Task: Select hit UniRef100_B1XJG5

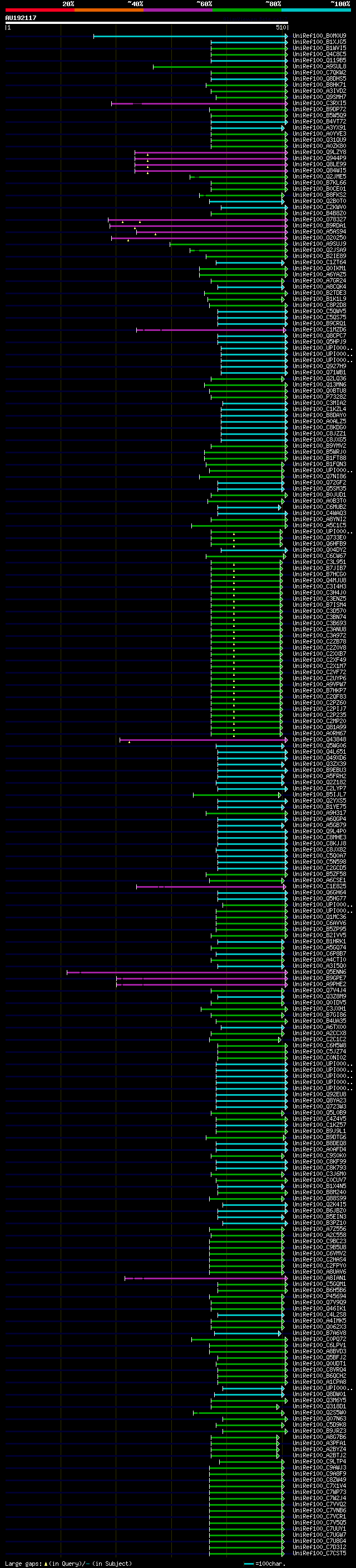Action: click(319, 42)
